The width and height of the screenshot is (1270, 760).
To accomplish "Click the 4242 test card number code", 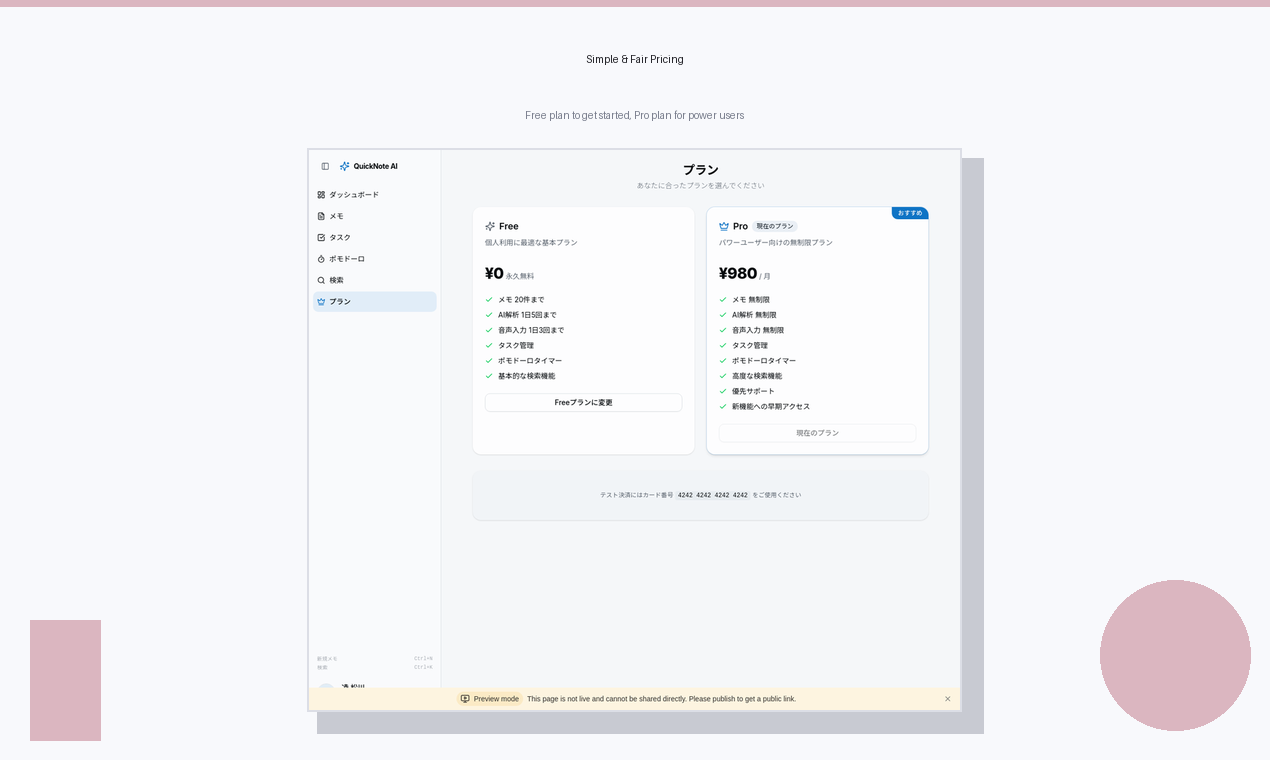I will [712, 494].
